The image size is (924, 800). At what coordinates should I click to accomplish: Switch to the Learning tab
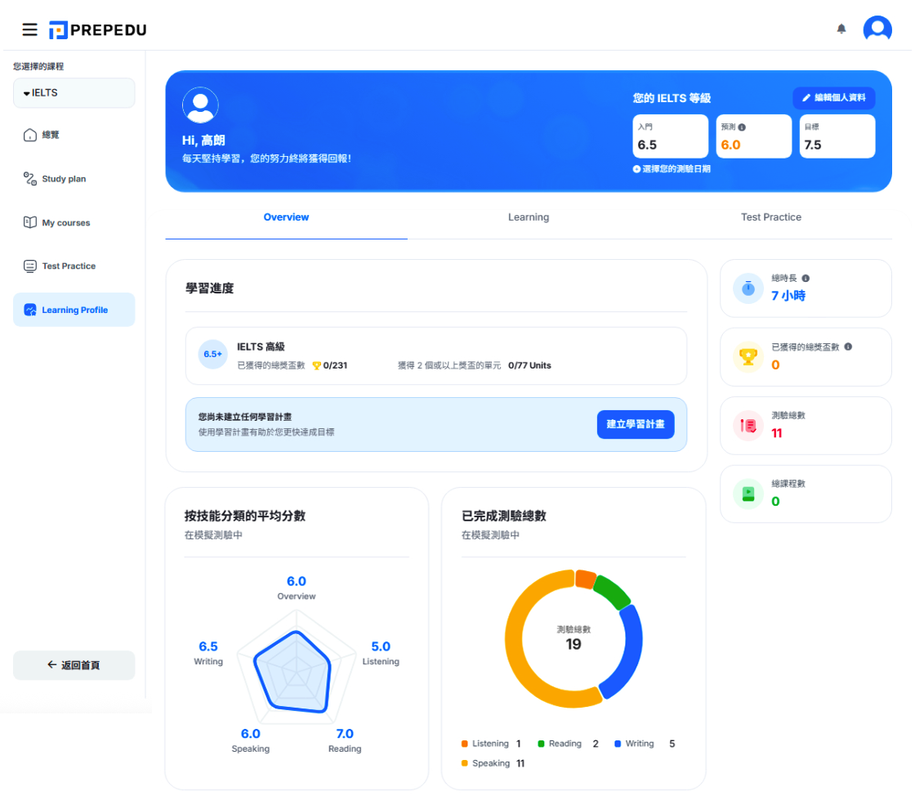tap(528, 217)
